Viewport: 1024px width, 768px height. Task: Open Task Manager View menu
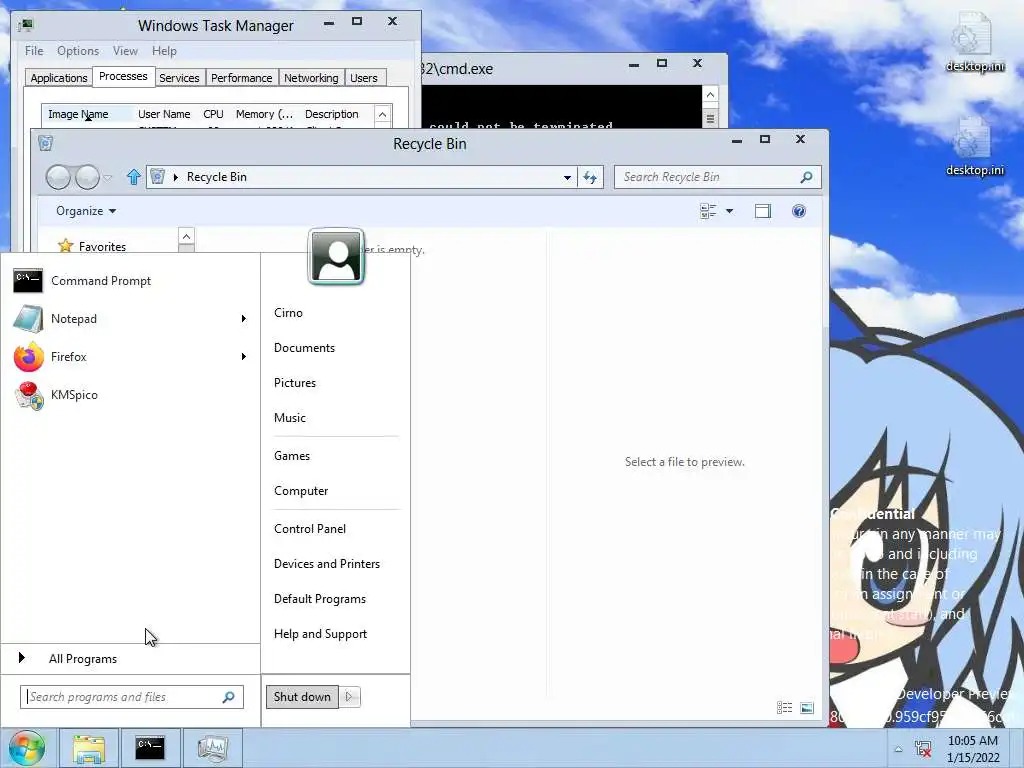coord(125,51)
